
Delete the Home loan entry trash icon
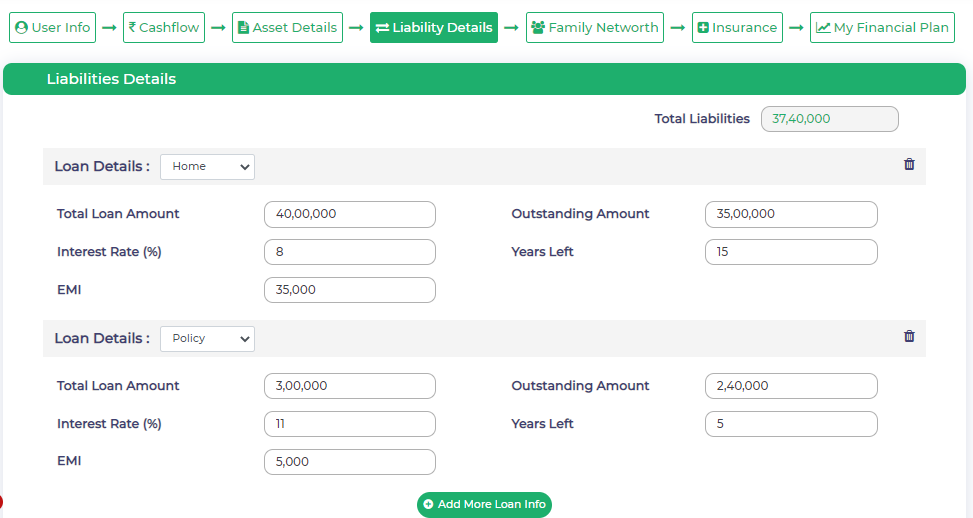[x=909, y=165]
